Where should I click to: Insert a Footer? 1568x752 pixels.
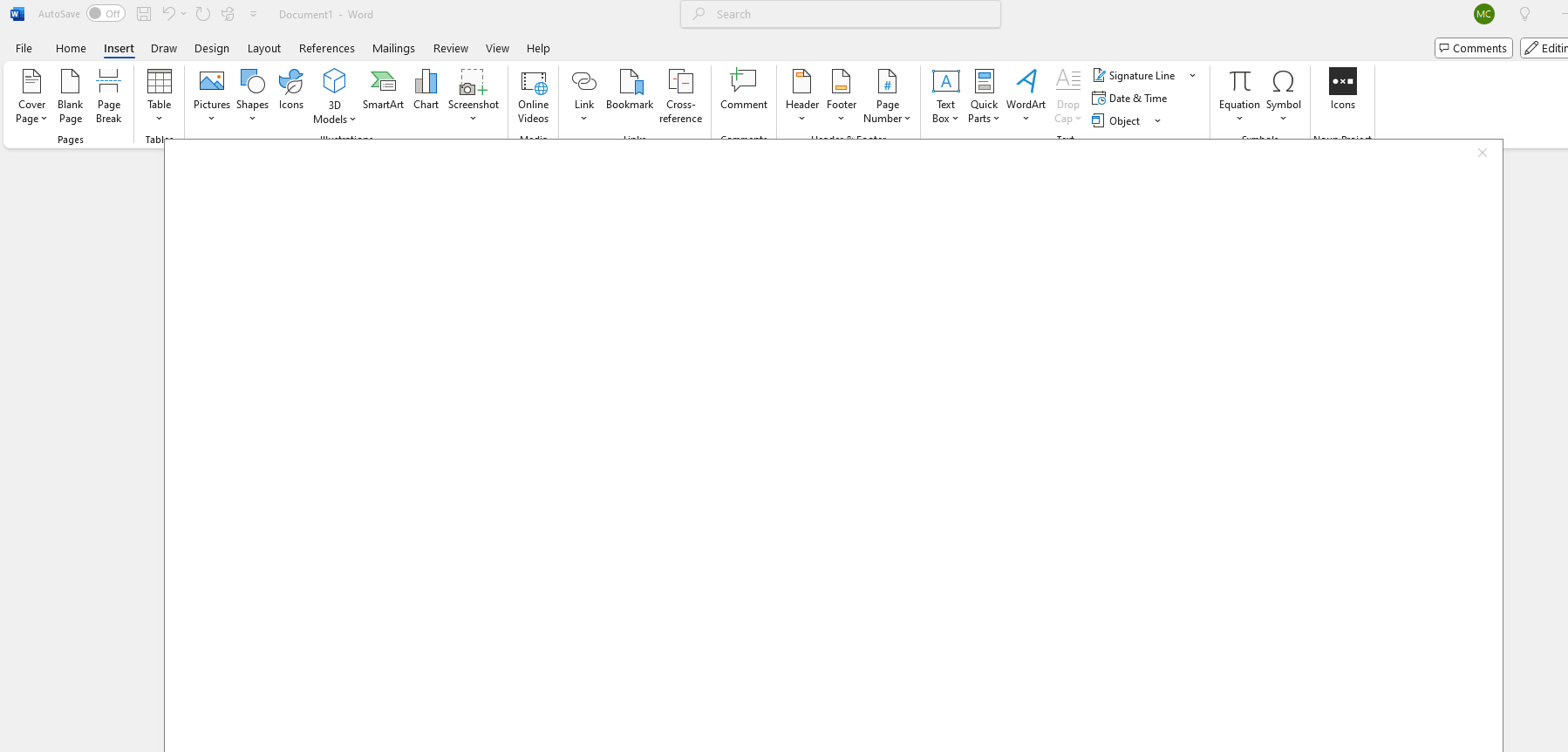(842, 96)
